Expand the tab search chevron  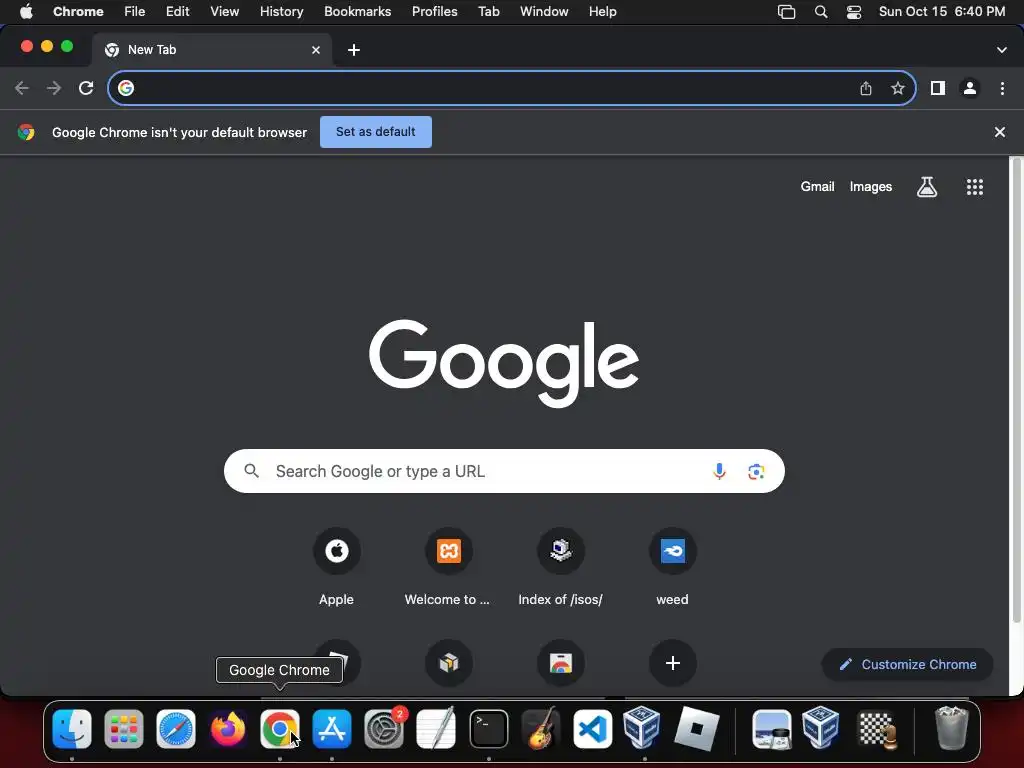1002,50
